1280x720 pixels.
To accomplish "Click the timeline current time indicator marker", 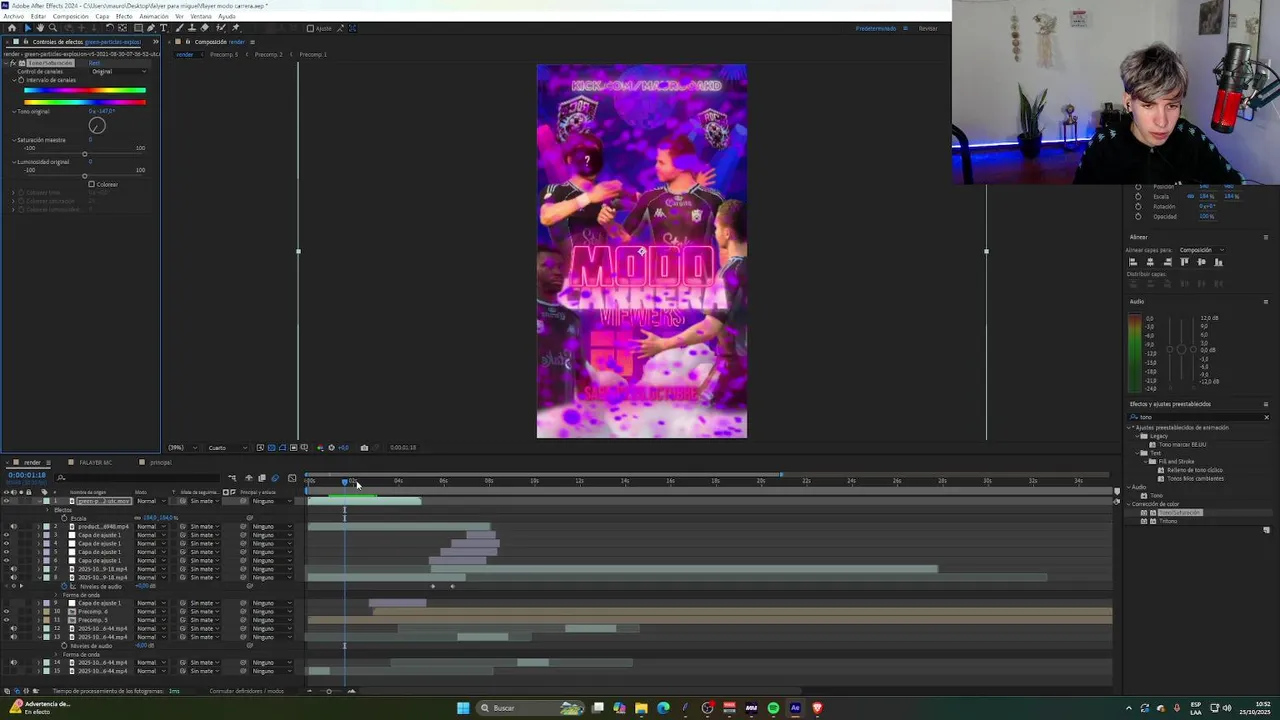I will (x=345, y=482).
